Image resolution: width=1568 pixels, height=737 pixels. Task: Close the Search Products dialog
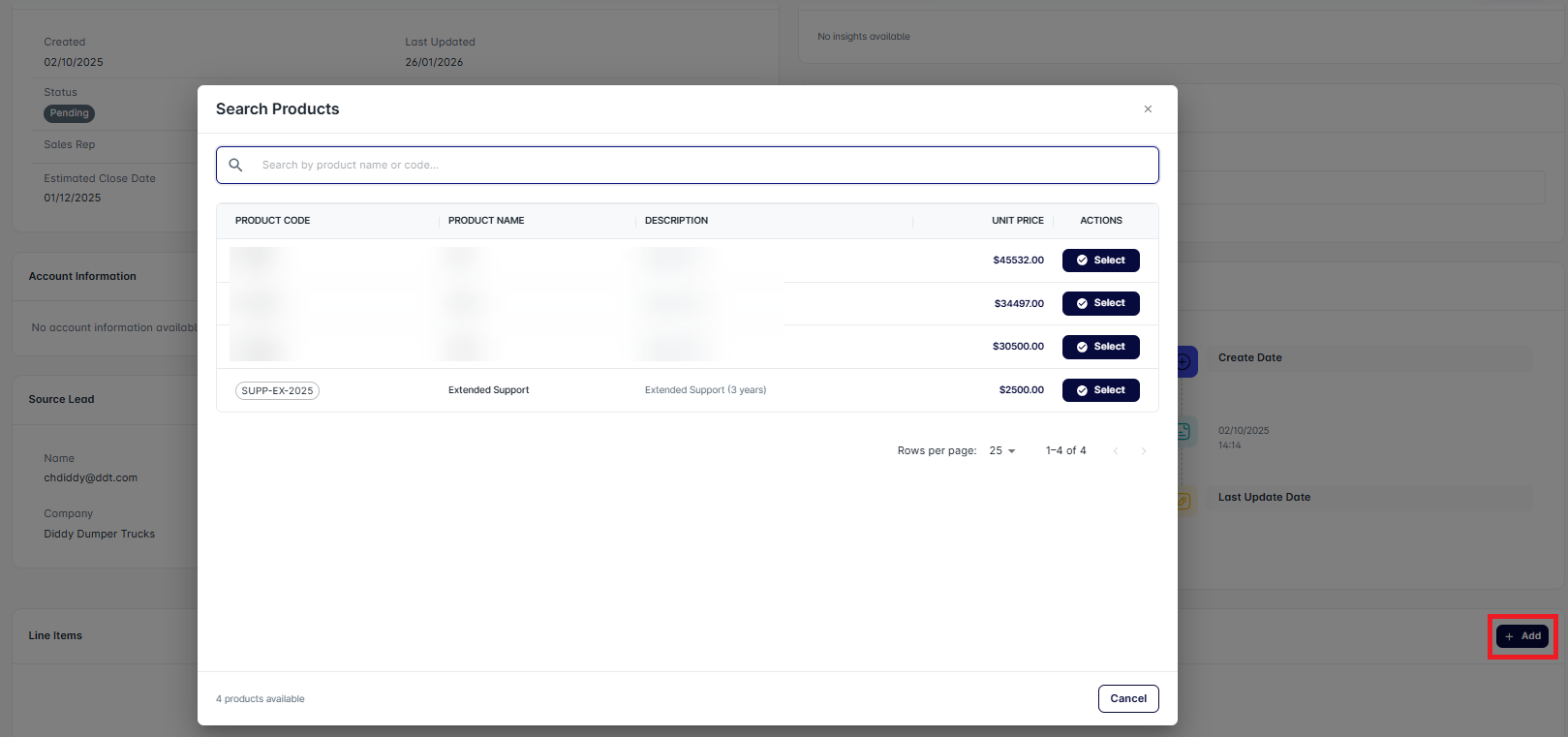coord(1148,109)
